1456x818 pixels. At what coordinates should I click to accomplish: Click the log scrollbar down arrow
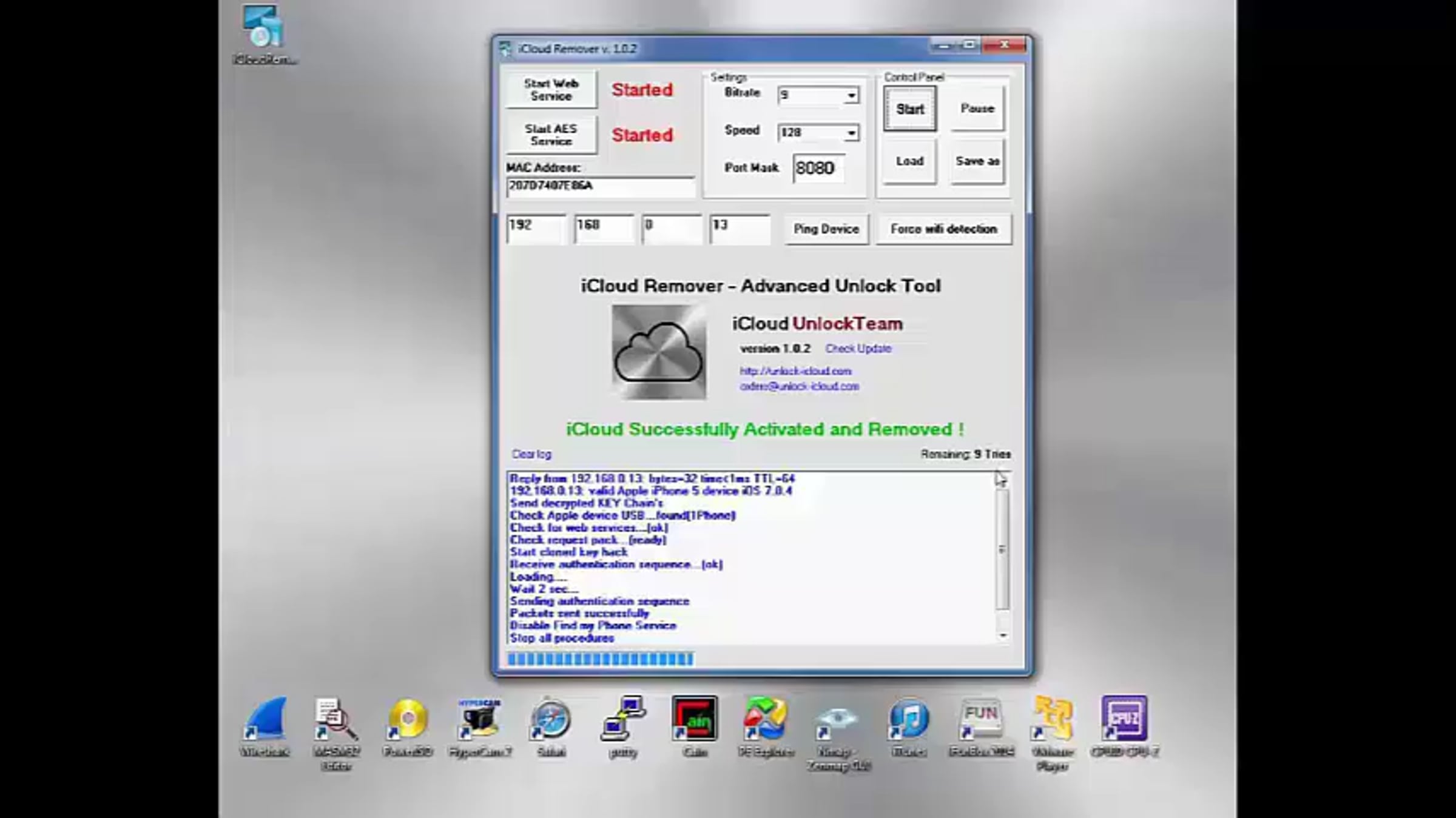[x=1003, y=635]
